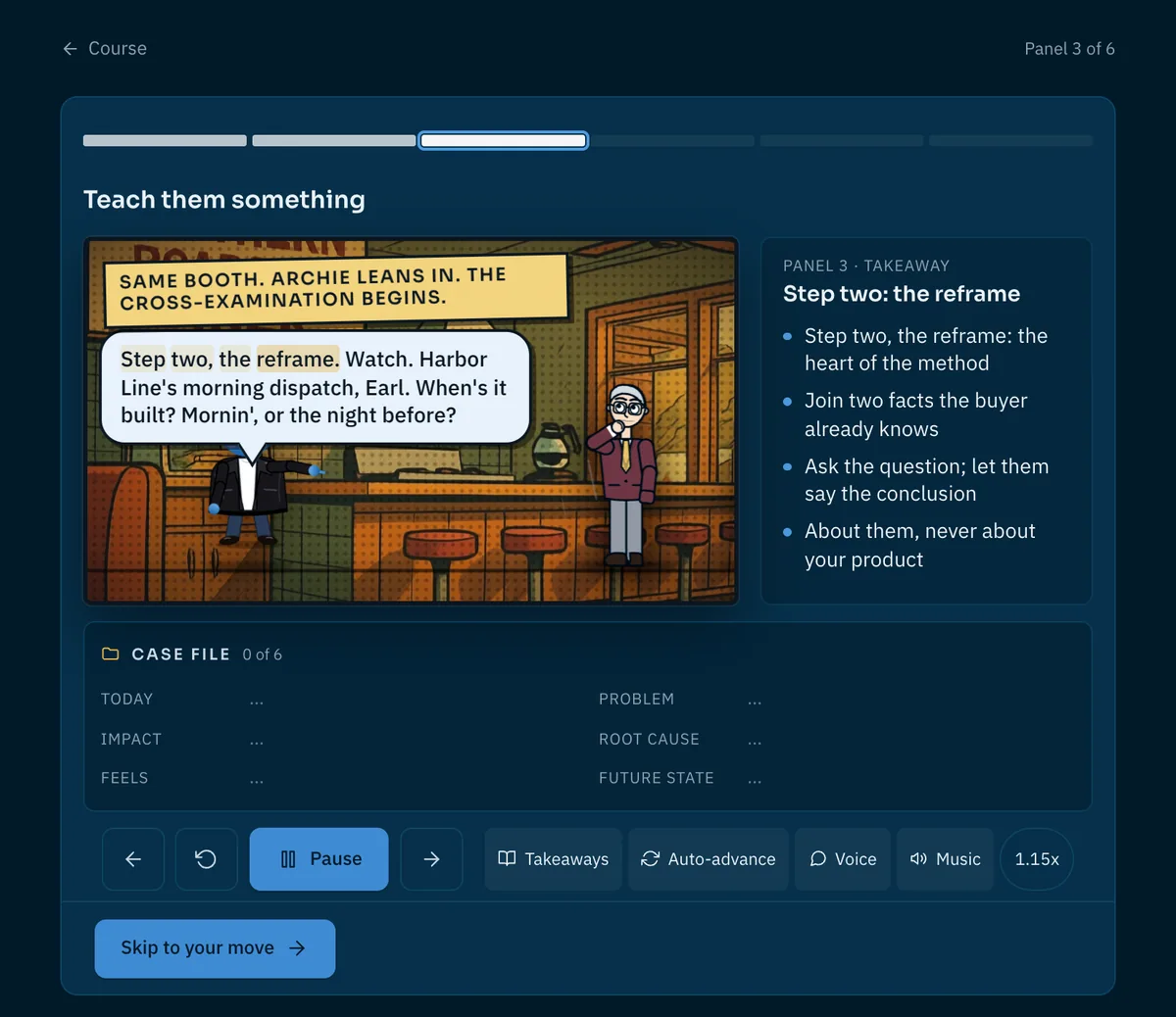Go back to Course
Screen dimensions: 1176x1017
click(x=105, y=48)
